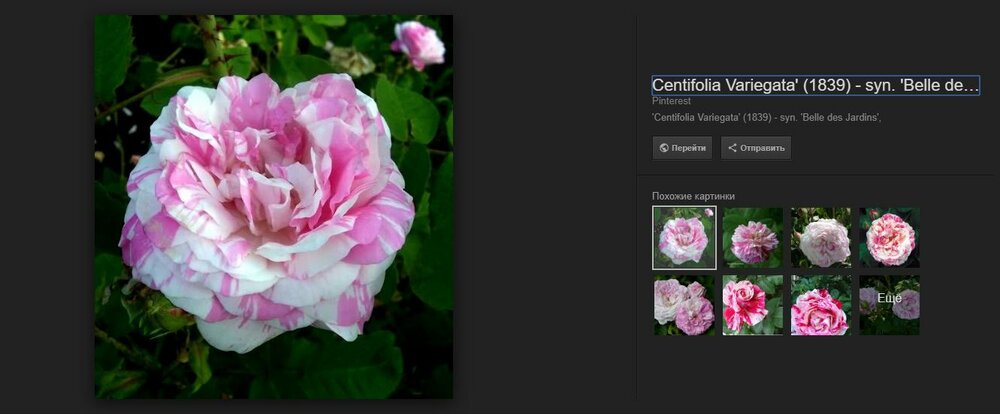Open the Pinterest source link
The width and height of the screenshot is (1000, 414).
671,101
